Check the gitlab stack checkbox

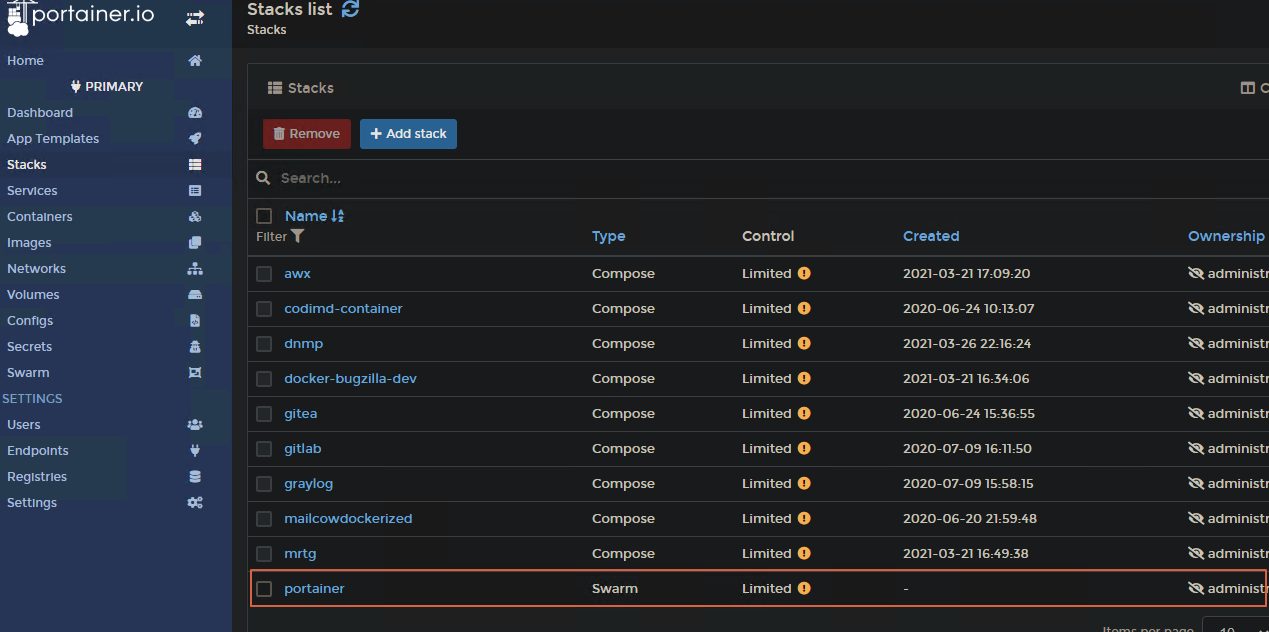coord(264,449)
